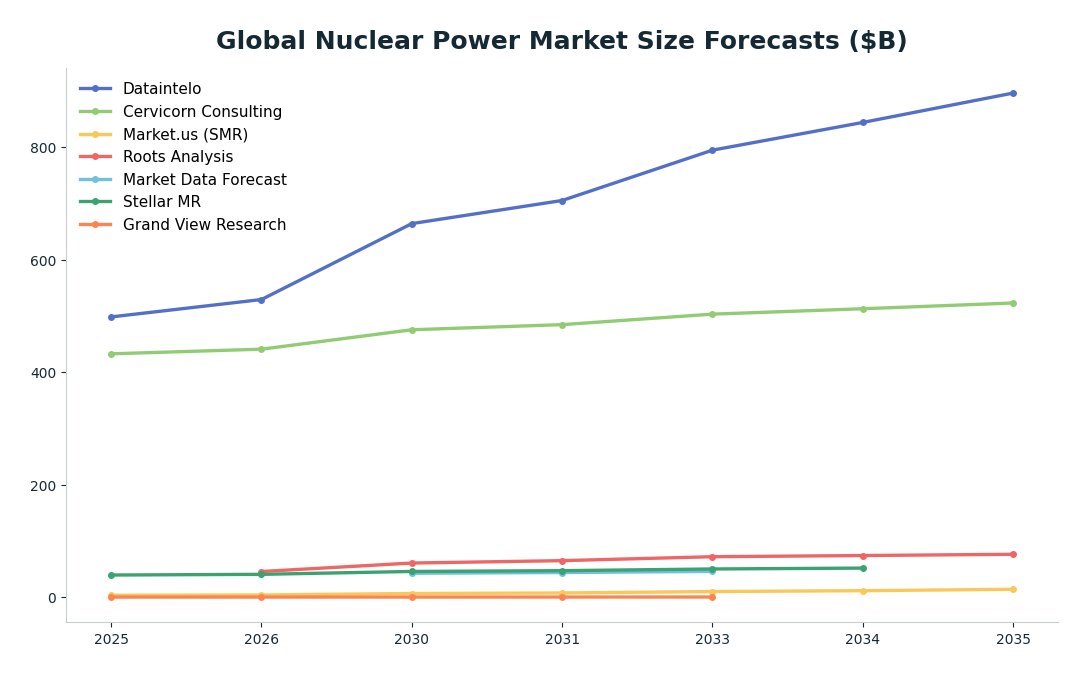Click the 2030 x-axis label
This screenshot has width=1088, height=676.
[x=411, y=639]
